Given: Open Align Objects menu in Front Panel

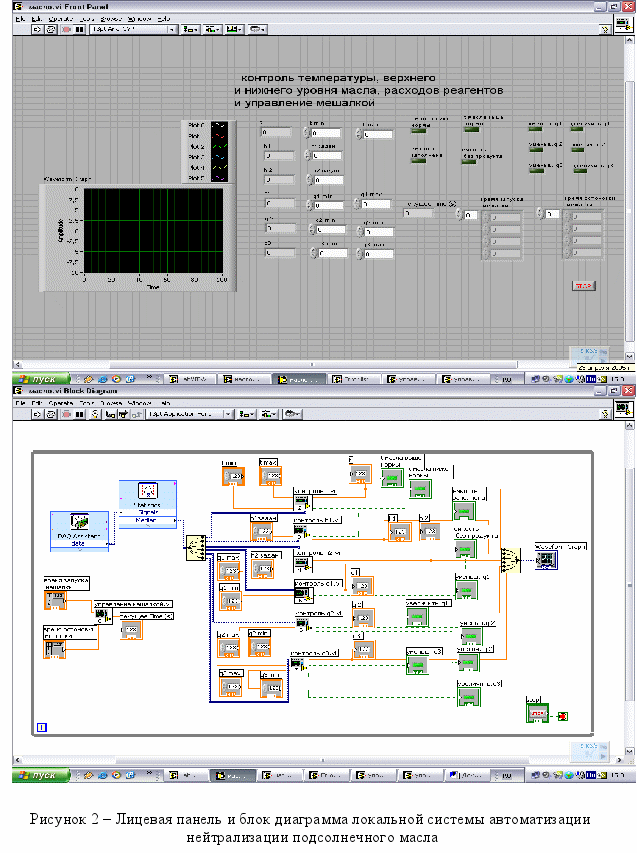Looking at the screenshot, I should (x=190, y=29).
